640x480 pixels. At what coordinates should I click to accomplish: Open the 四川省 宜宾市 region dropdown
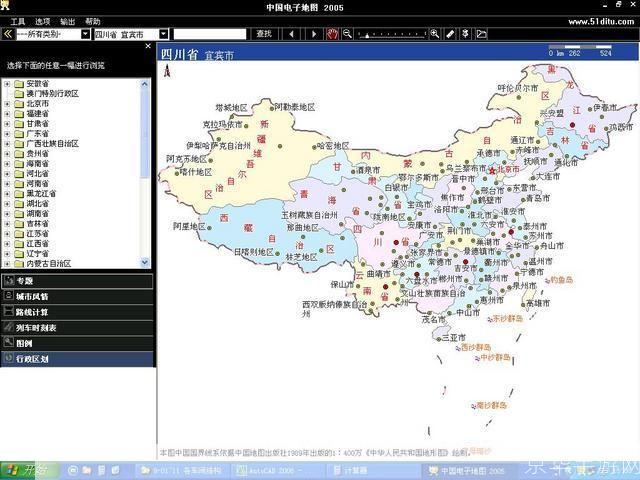pos(164,34)
